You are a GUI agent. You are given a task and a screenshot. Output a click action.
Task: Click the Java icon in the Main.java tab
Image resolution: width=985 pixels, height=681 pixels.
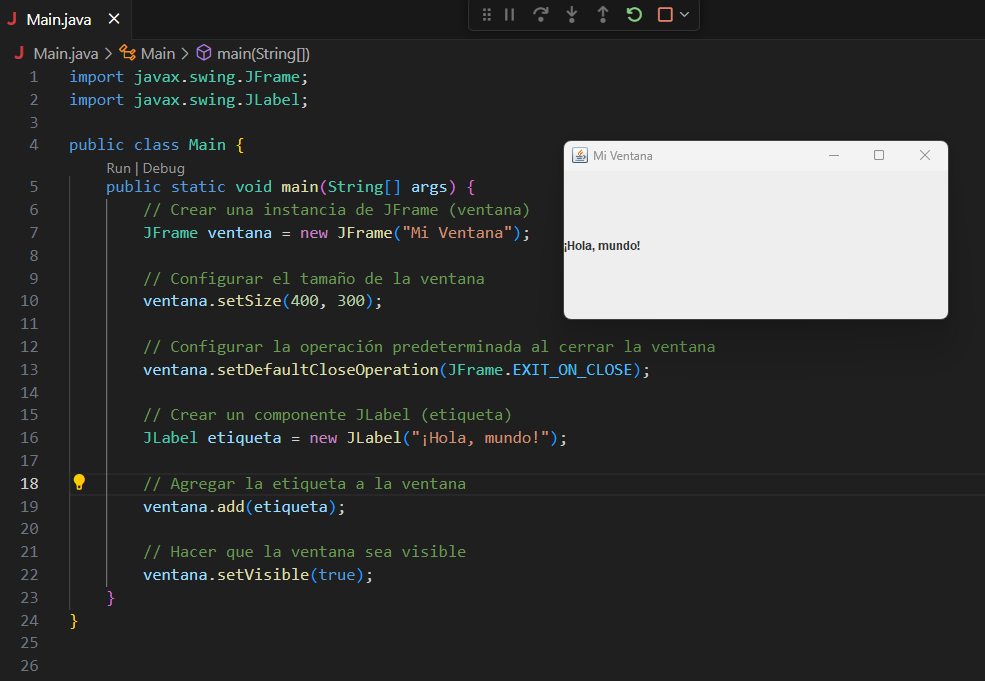pos(12,19)
